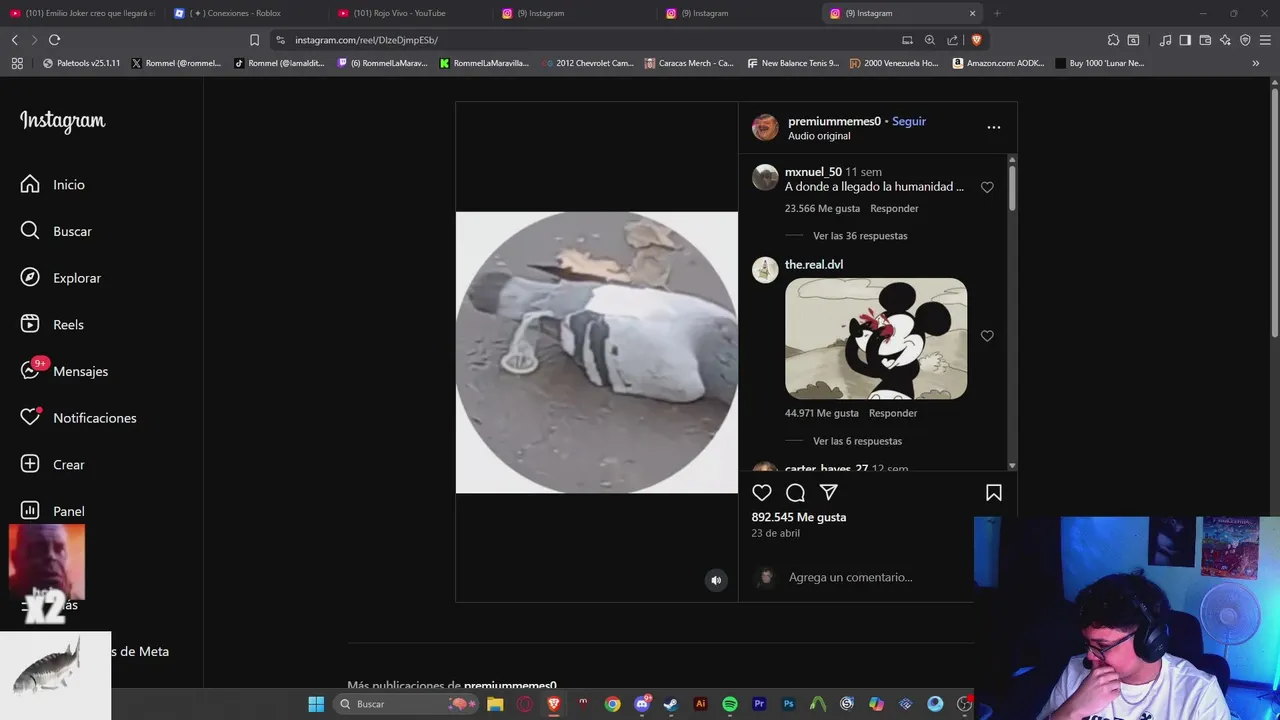Open Brave Leo AI sparkle icon

point(1225,40)
